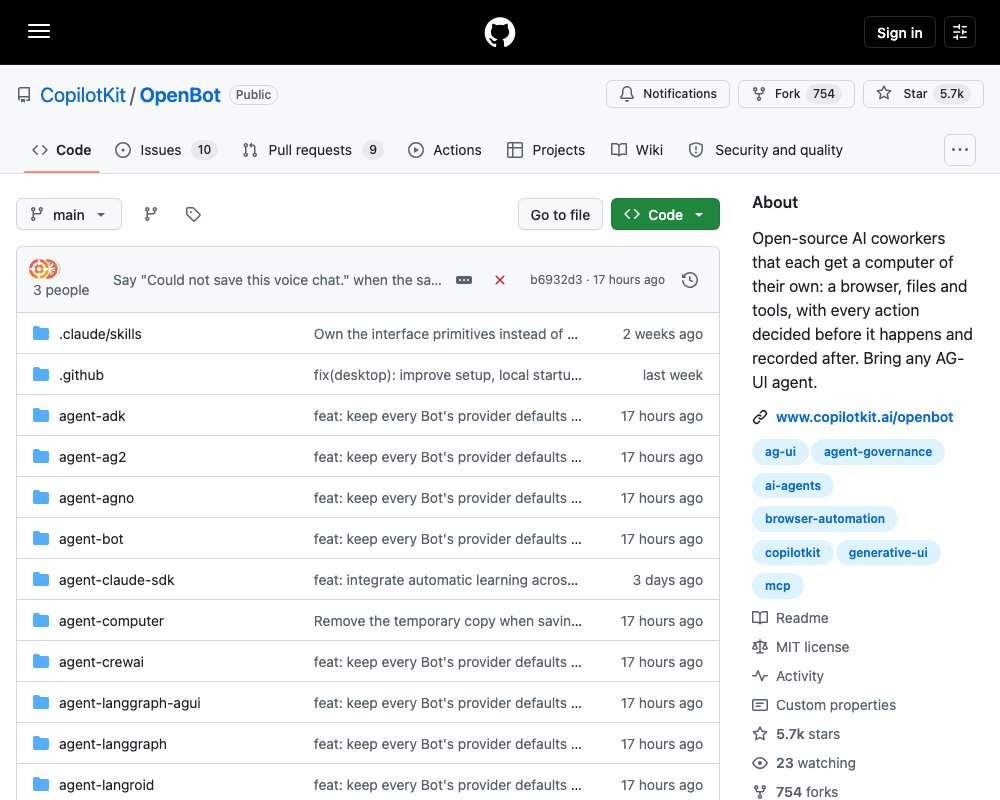Select the generative-ui topic tag
1000x800 pixels.
point(888,552)
